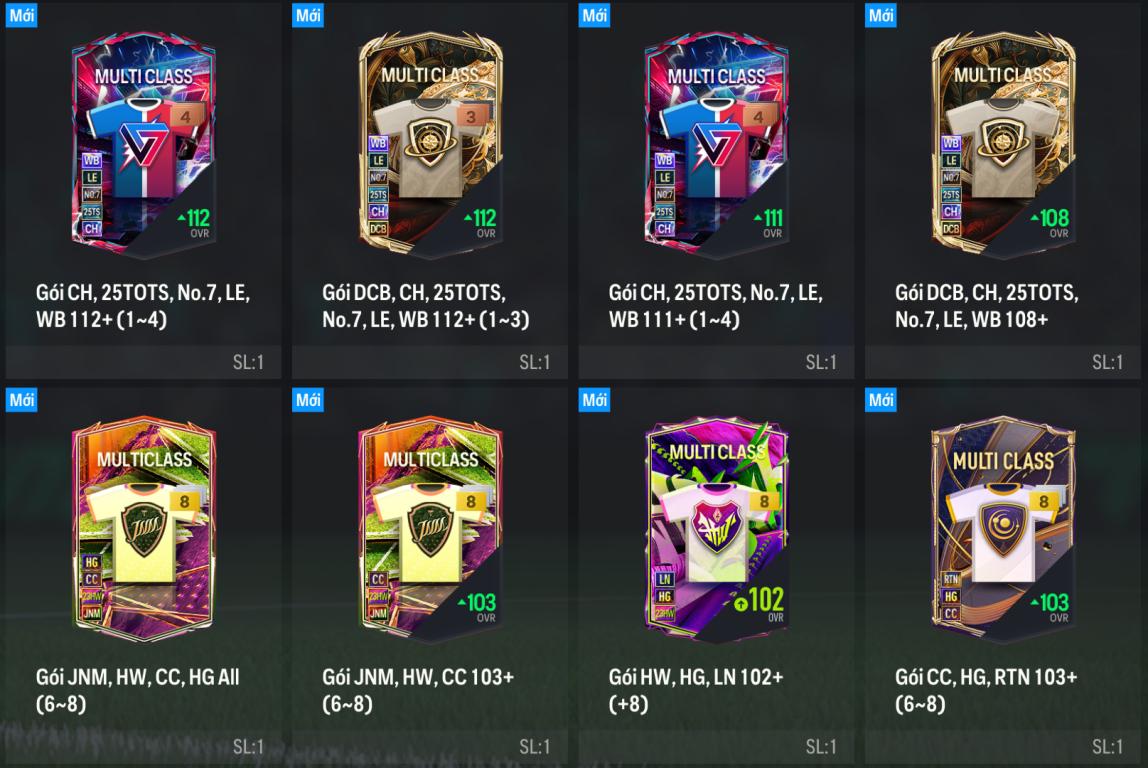Click the title Gói CH, 25TOTS WB 111+ (1~4)

pyautogui.click(x=715, y=306)
